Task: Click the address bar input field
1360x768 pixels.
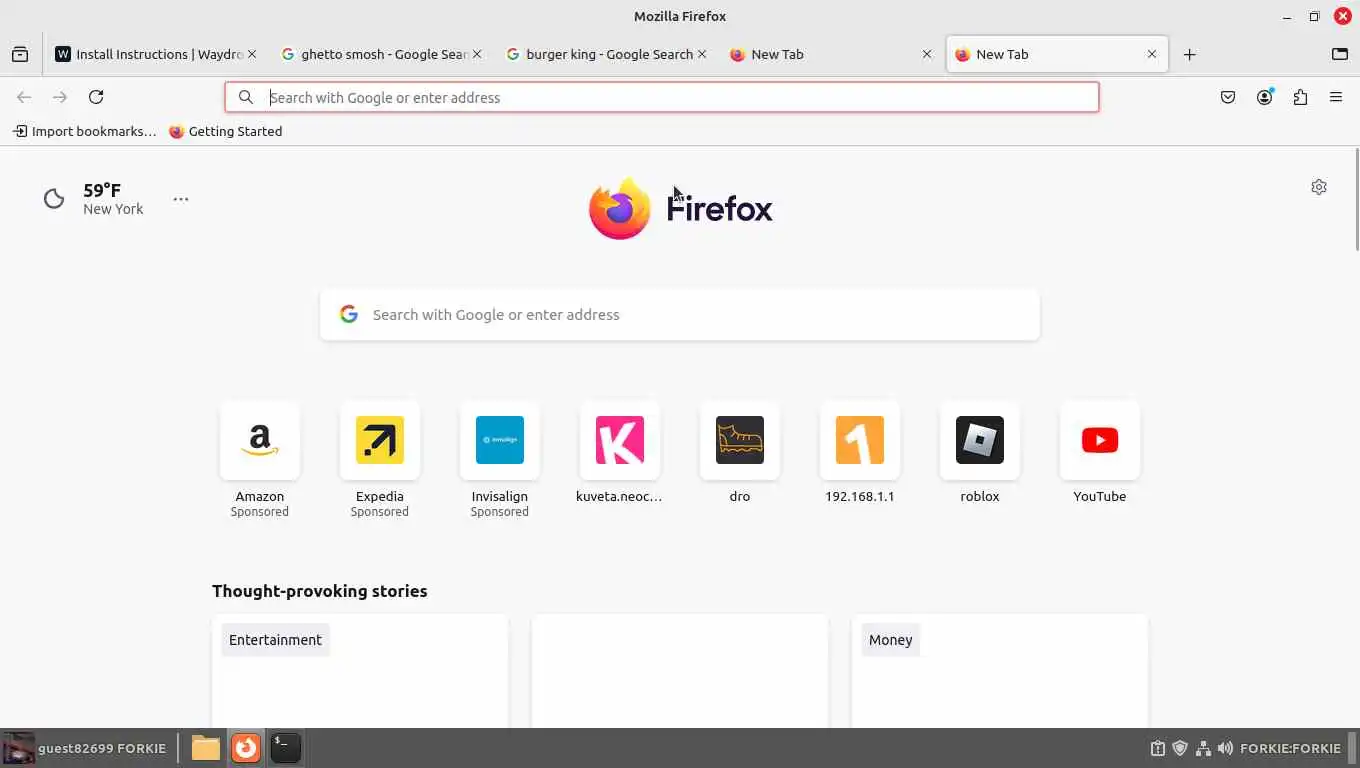Action: [662, 97]
